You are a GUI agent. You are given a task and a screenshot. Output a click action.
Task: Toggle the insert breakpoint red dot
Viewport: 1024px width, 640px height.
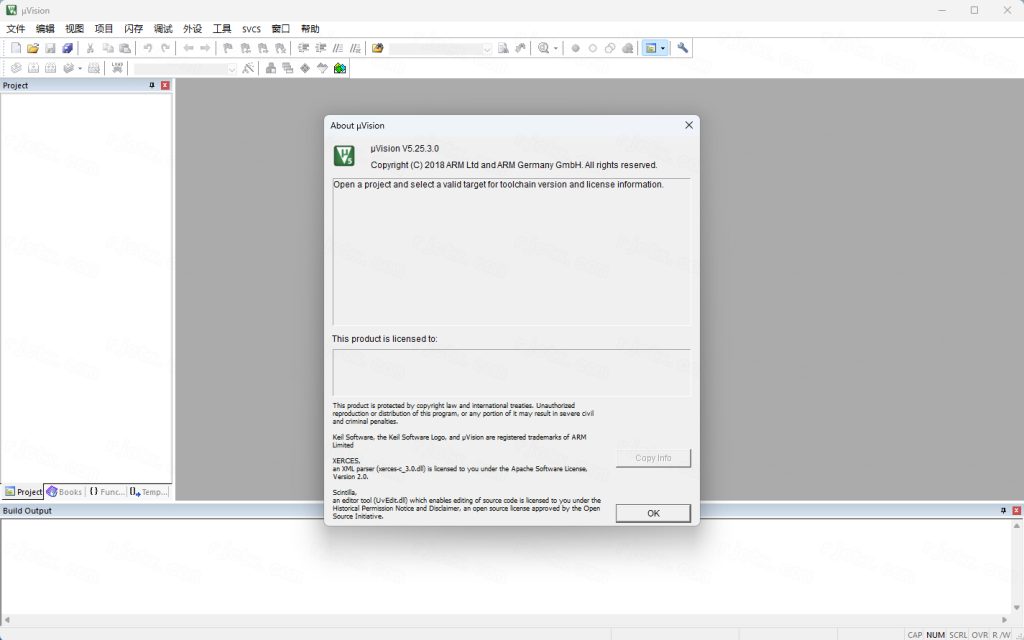point(575,48)
